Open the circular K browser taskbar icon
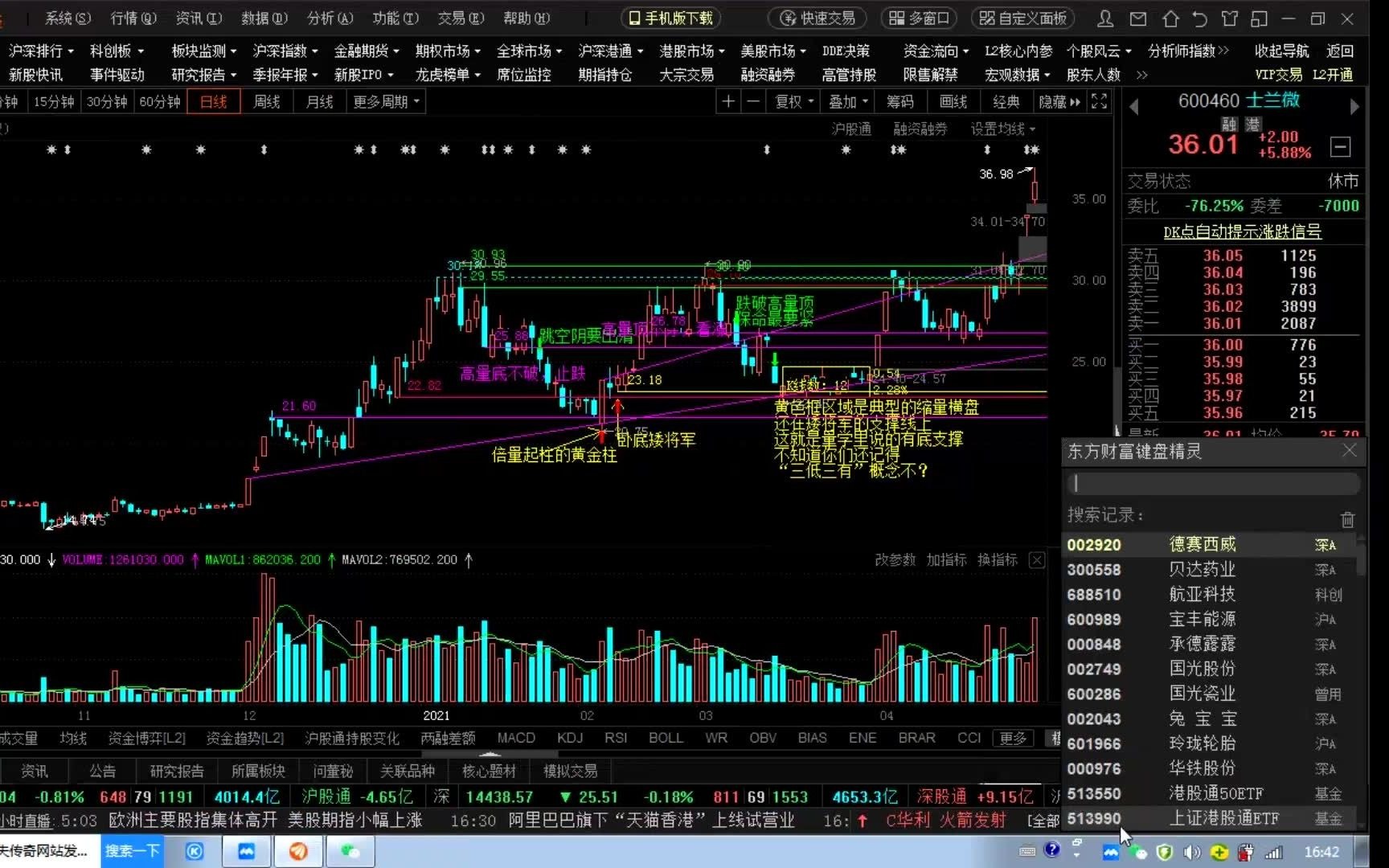 [x=195, y=851]
